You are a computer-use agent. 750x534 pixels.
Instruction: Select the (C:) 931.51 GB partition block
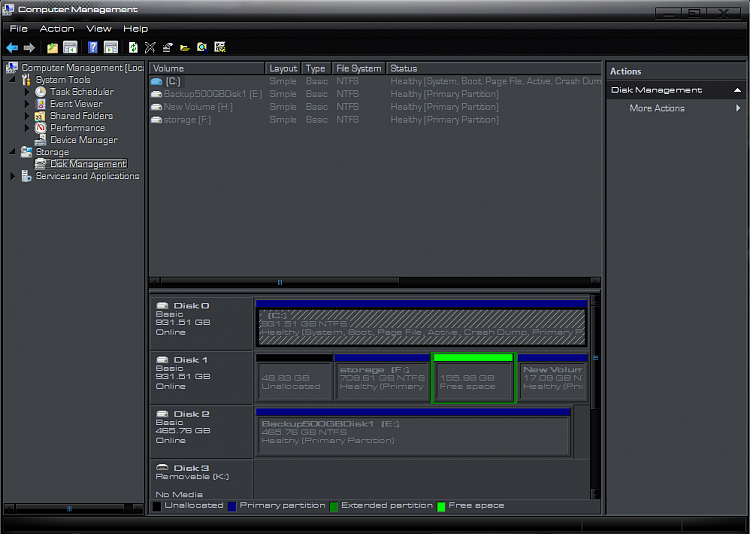(421, 323)
